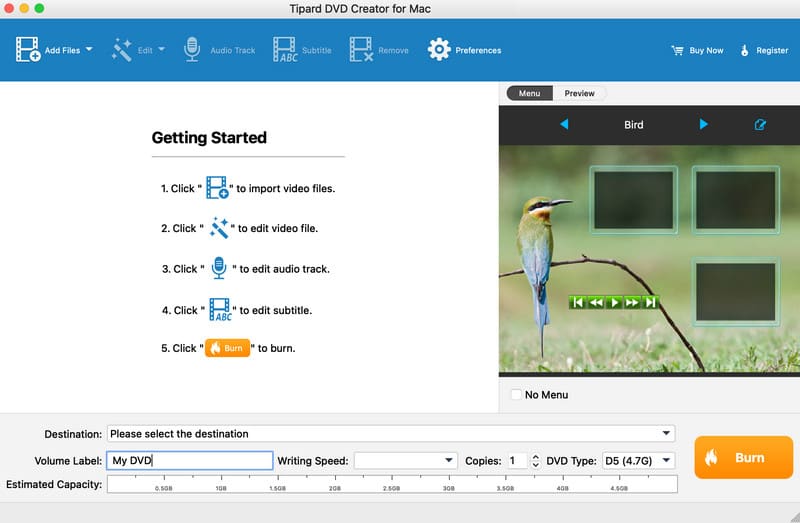Click the Estimated Capacity bar
800x523 pixels.
[392, 484]
